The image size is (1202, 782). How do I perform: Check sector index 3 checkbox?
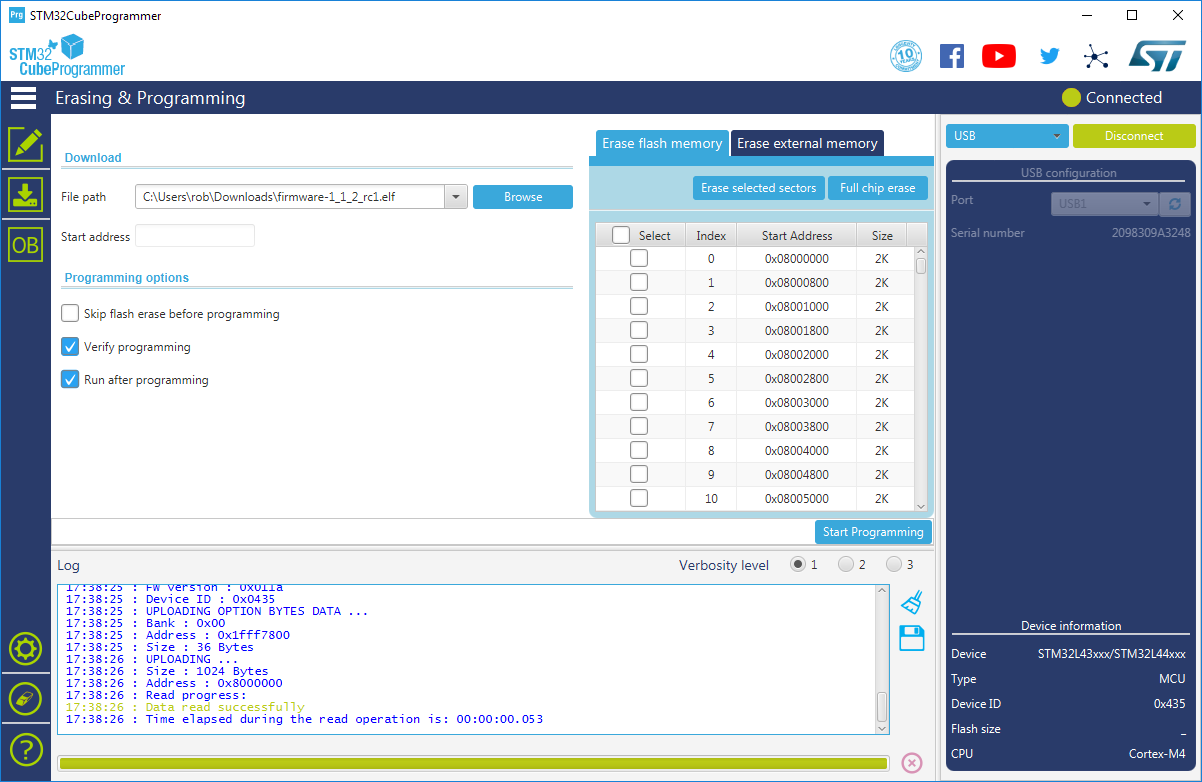(639, 330)
